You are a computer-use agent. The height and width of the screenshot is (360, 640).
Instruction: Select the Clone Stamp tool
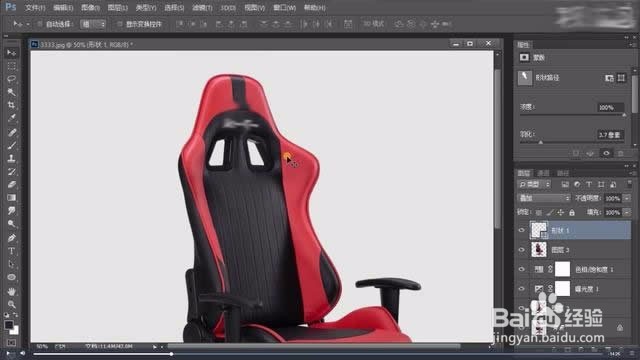coord(11,158)
